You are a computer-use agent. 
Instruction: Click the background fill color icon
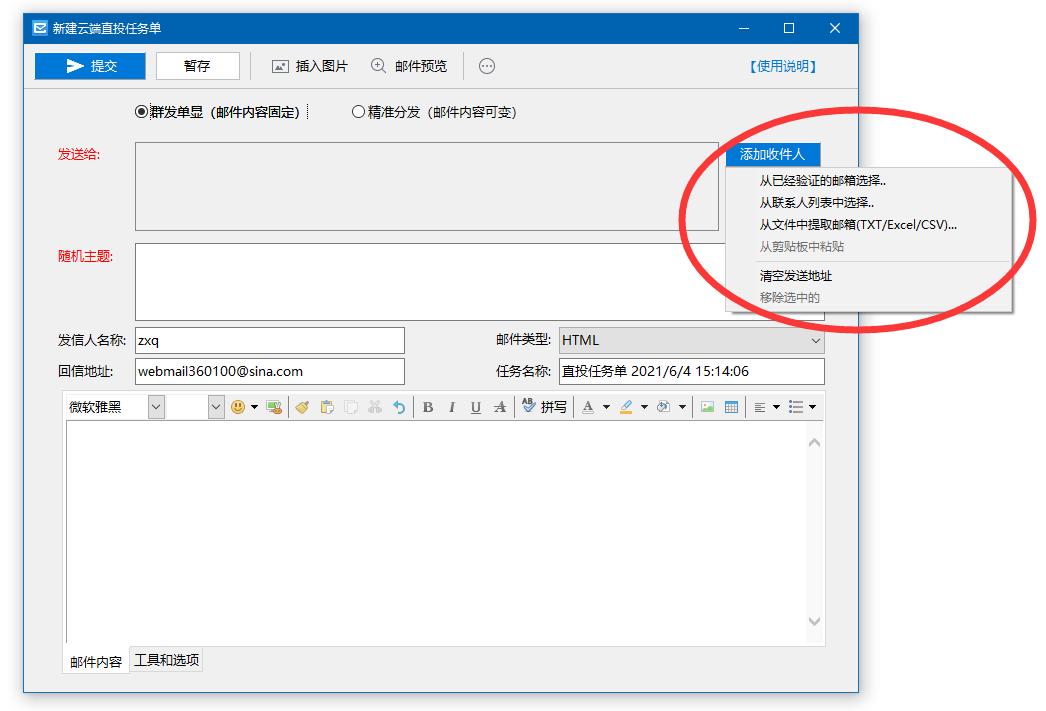(x=663, y=407)
